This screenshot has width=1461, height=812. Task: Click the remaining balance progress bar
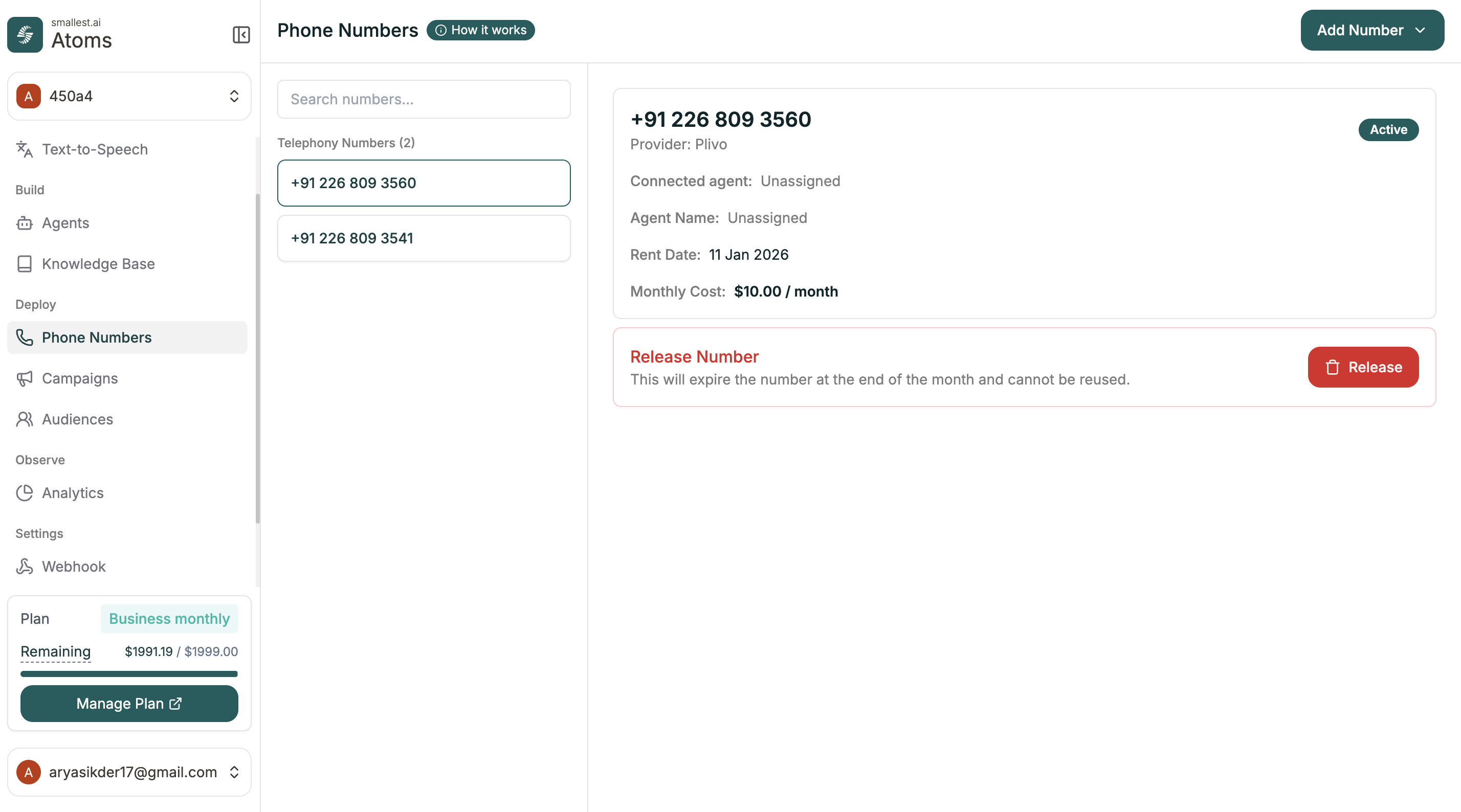(129, 673)
